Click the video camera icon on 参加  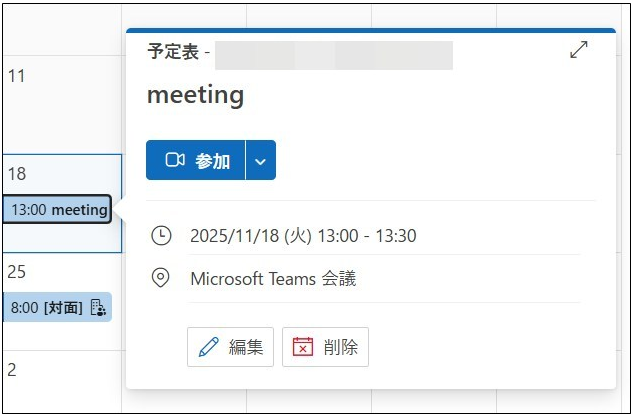[175, 160]
